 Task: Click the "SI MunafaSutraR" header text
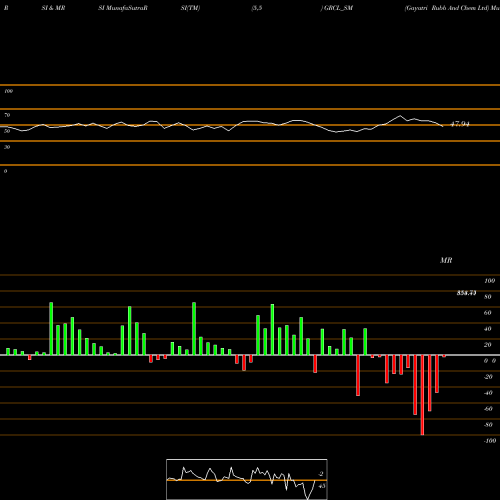(x=123, y=8)
